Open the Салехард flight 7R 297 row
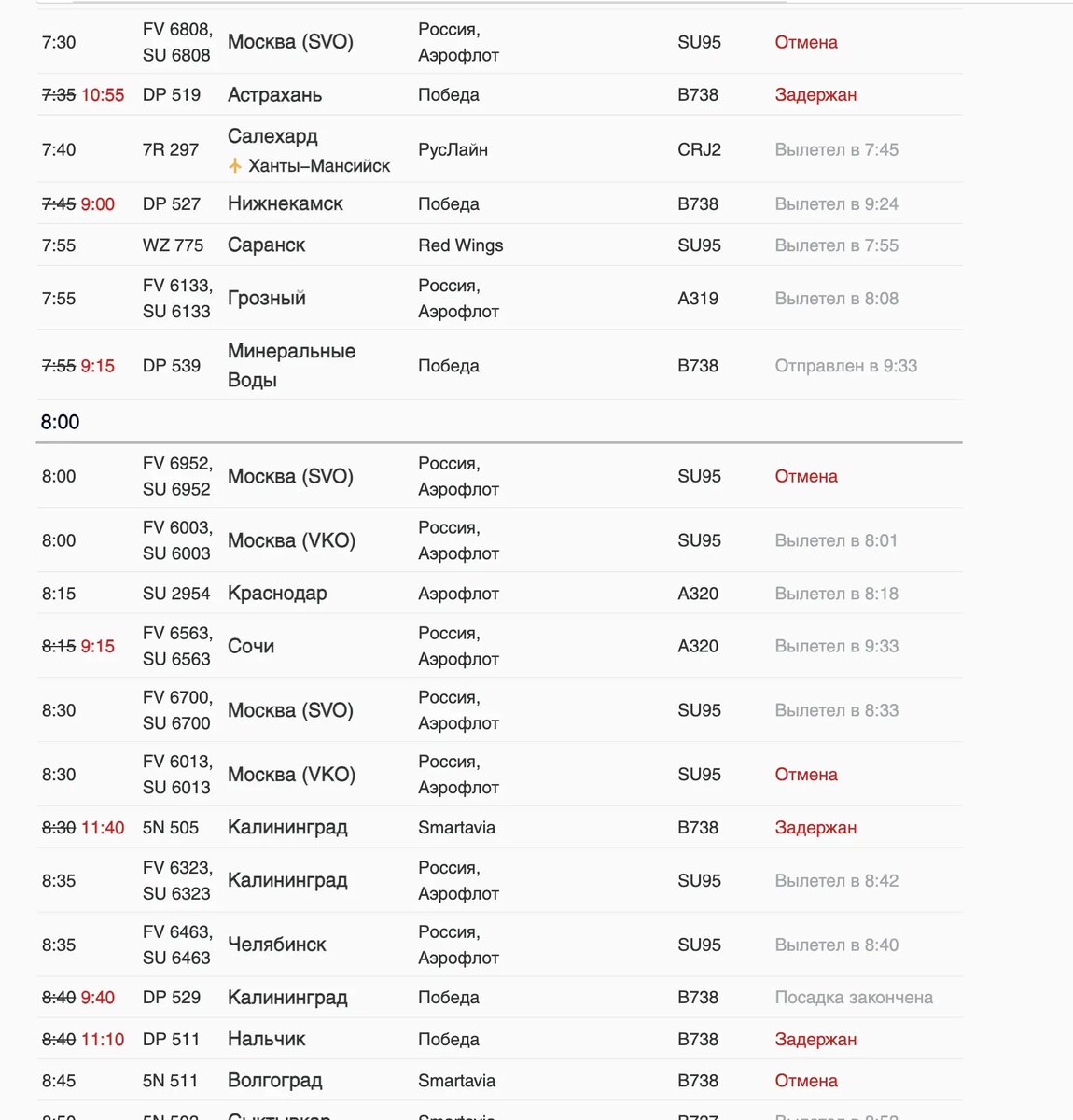This screenshot has width=1073, height=1120. click(499, 149)
